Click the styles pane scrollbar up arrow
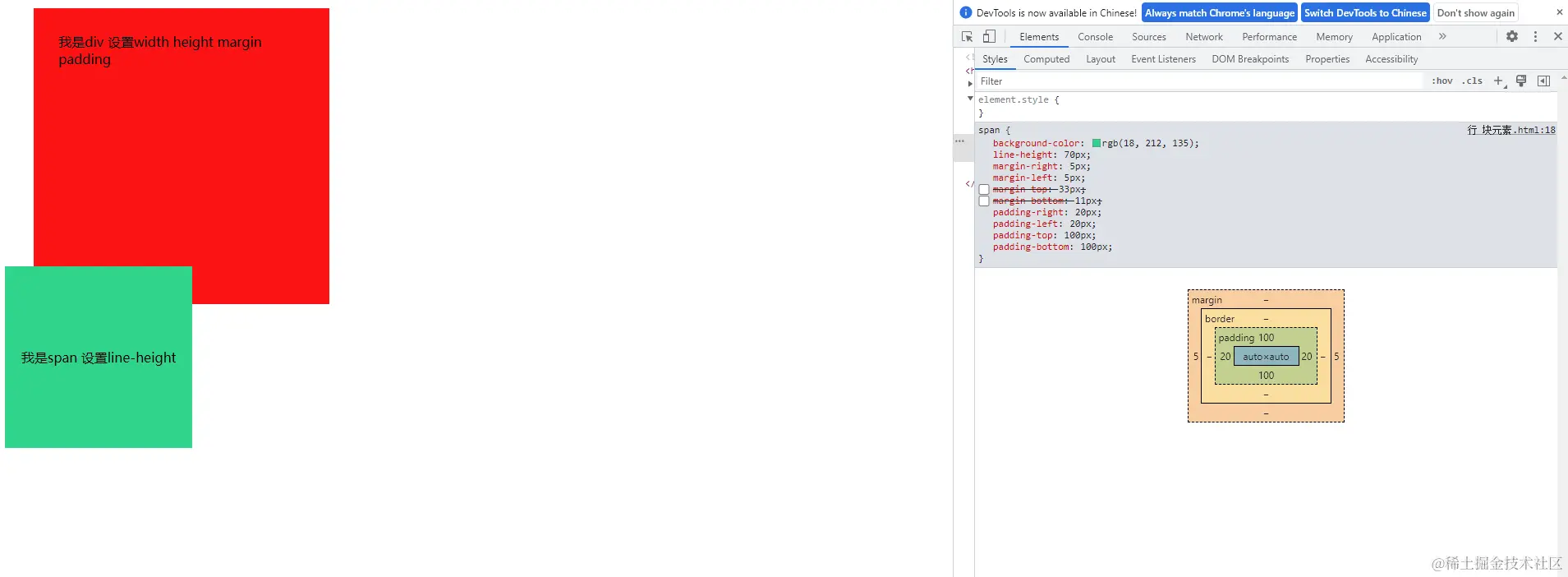The image size is (1568, 577). pos(1563,77)
